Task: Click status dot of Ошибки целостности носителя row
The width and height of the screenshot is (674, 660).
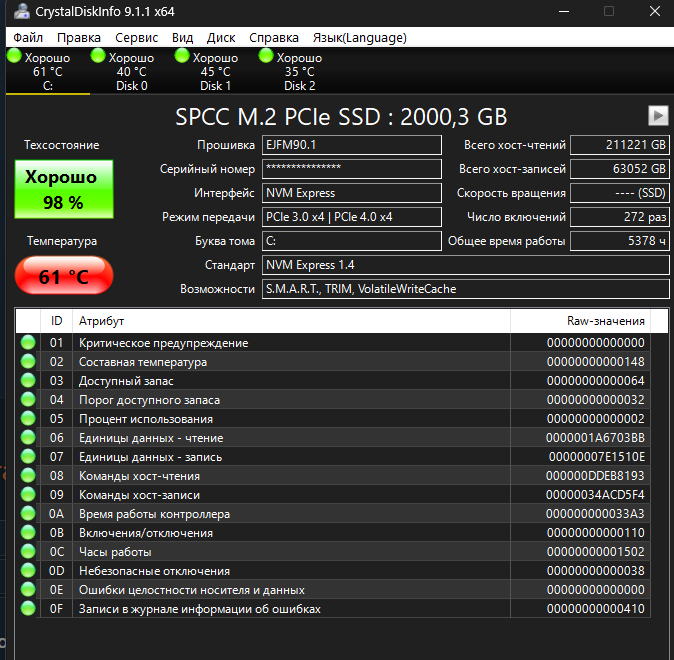Action: click(28, 589)
